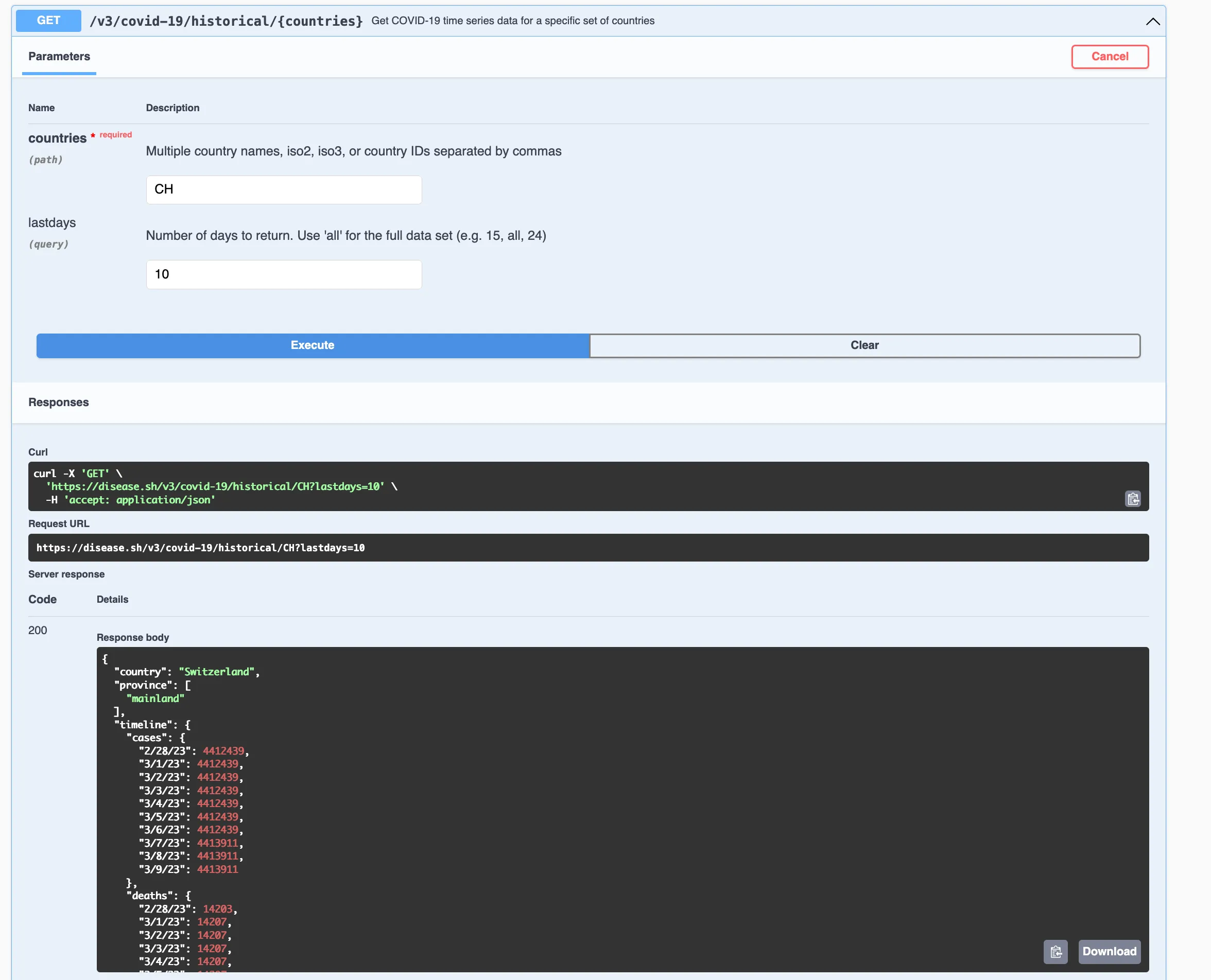Image resolution: width=1211 pixels, height=980 pixels.
Task: Click the GET method badge
Action: (48, 21)
